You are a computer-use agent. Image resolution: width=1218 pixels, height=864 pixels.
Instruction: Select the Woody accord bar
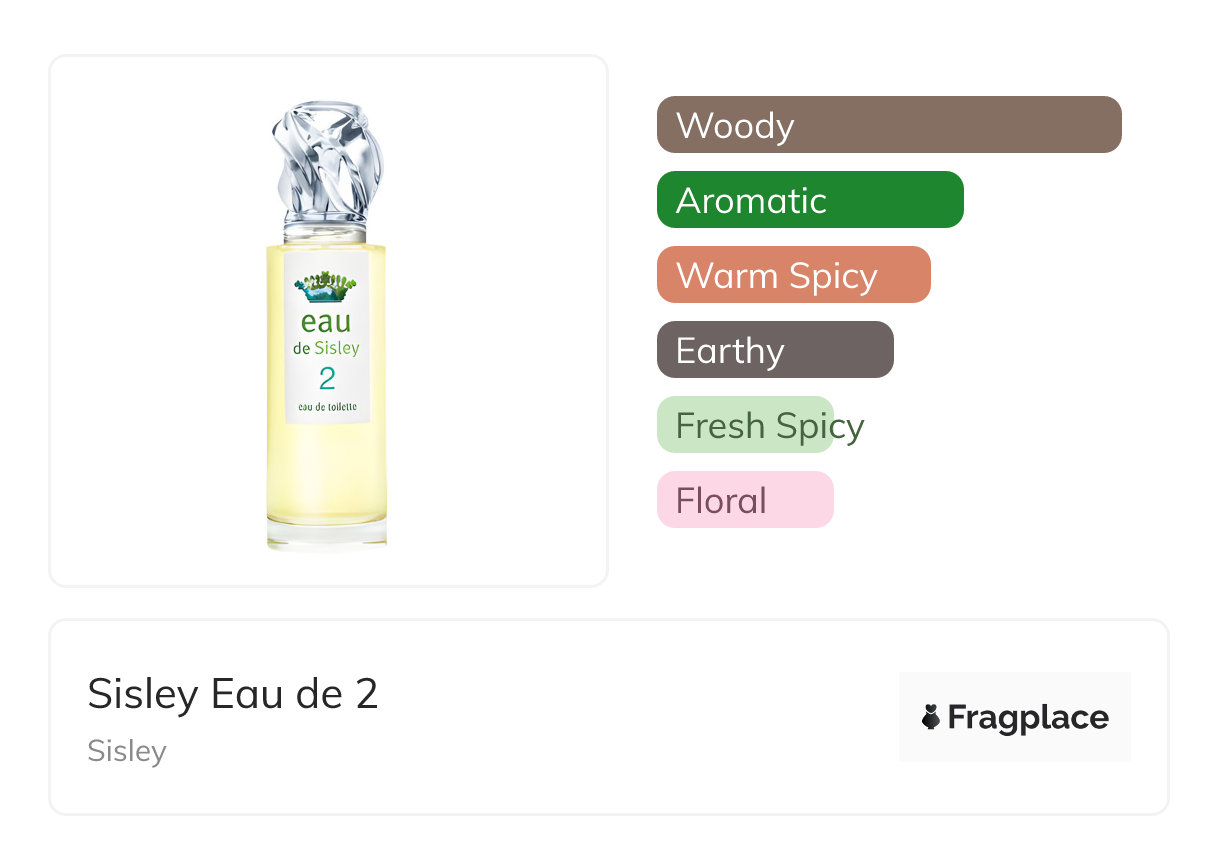[888, 125]
